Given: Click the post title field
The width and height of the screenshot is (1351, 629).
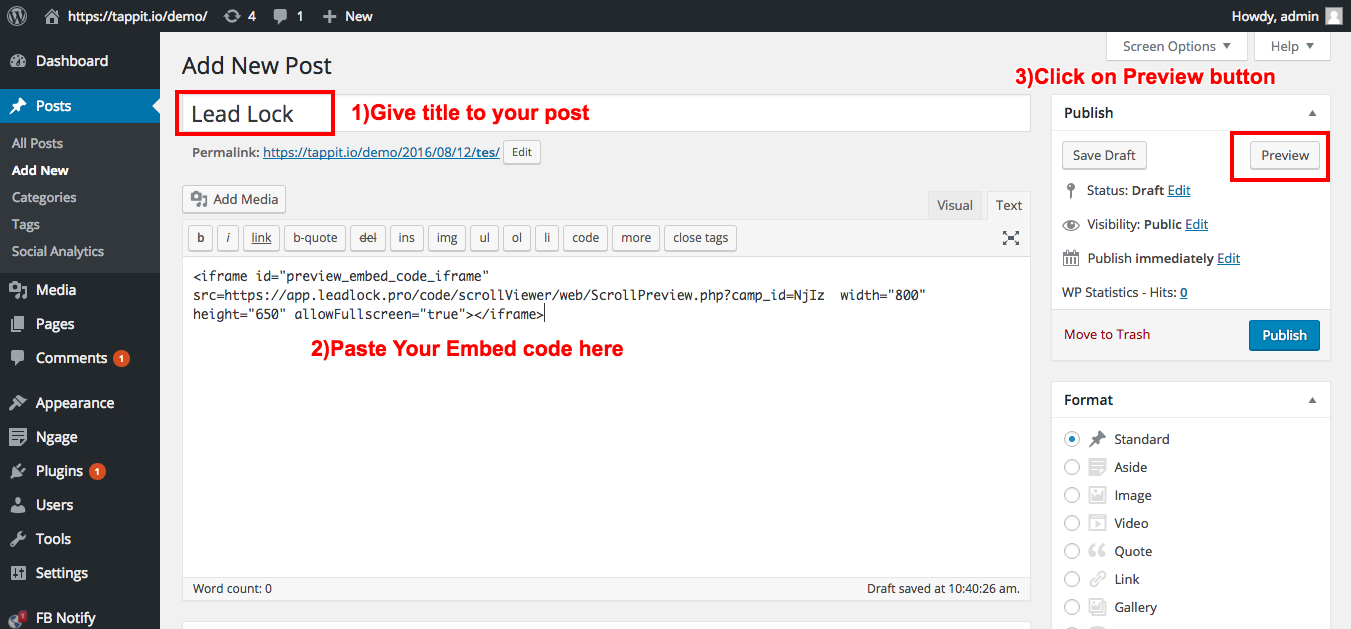Looking at the screenshot, I should pos(606,113).
